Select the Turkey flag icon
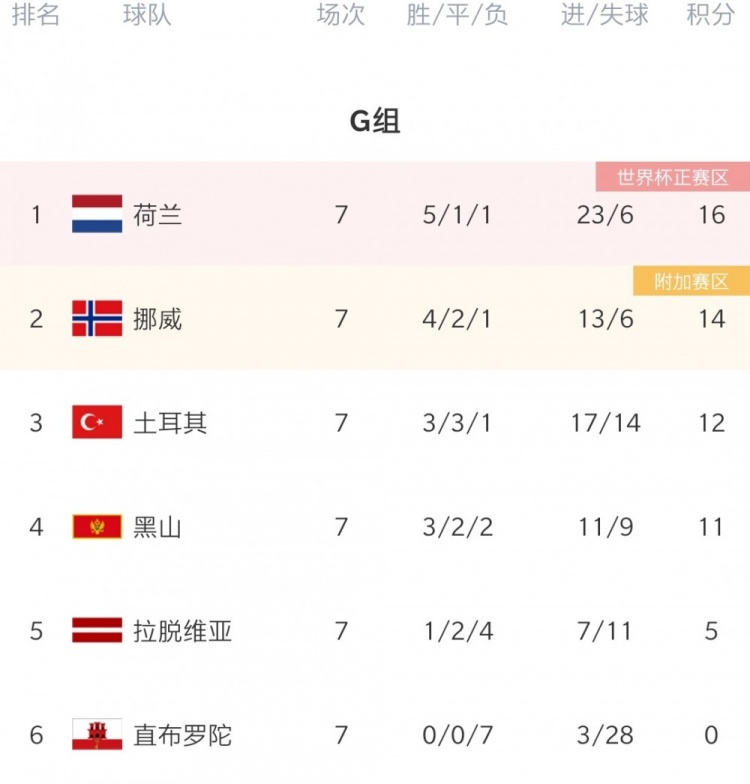This screenshot has height=784, width=750. pyautogui.click(x=97, y=422)
